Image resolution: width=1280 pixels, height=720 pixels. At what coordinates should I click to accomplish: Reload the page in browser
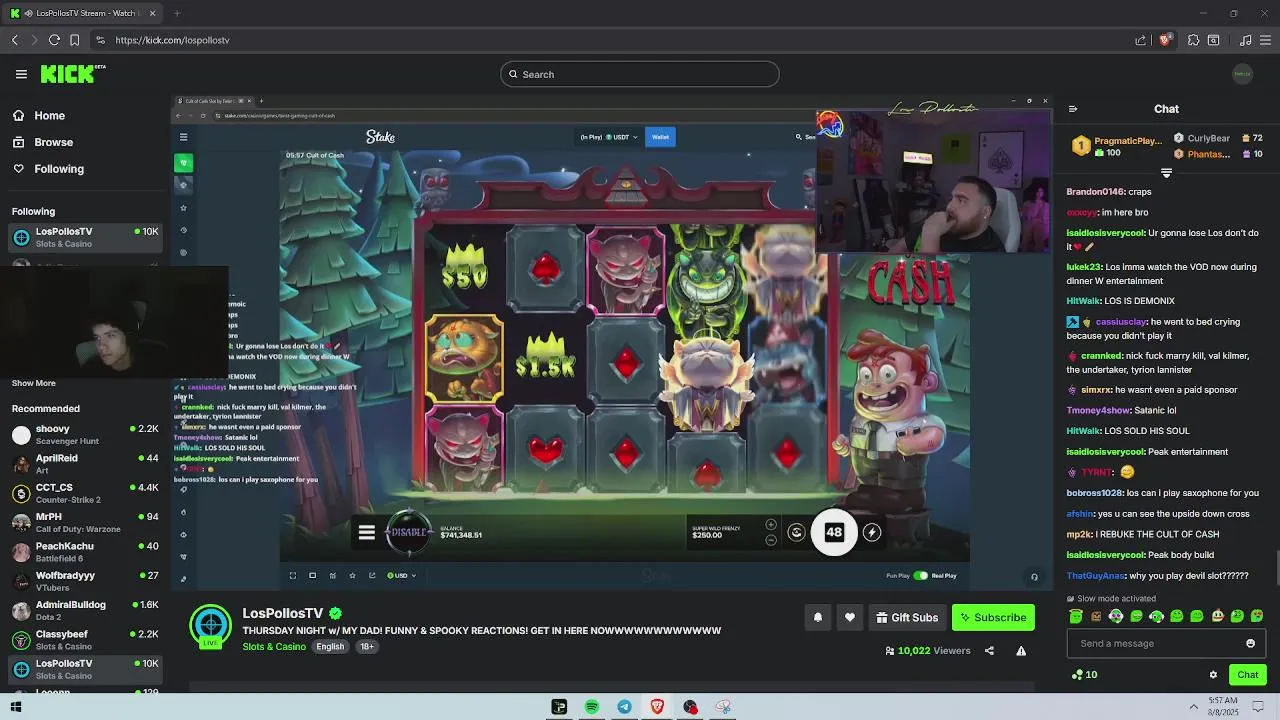54,40
